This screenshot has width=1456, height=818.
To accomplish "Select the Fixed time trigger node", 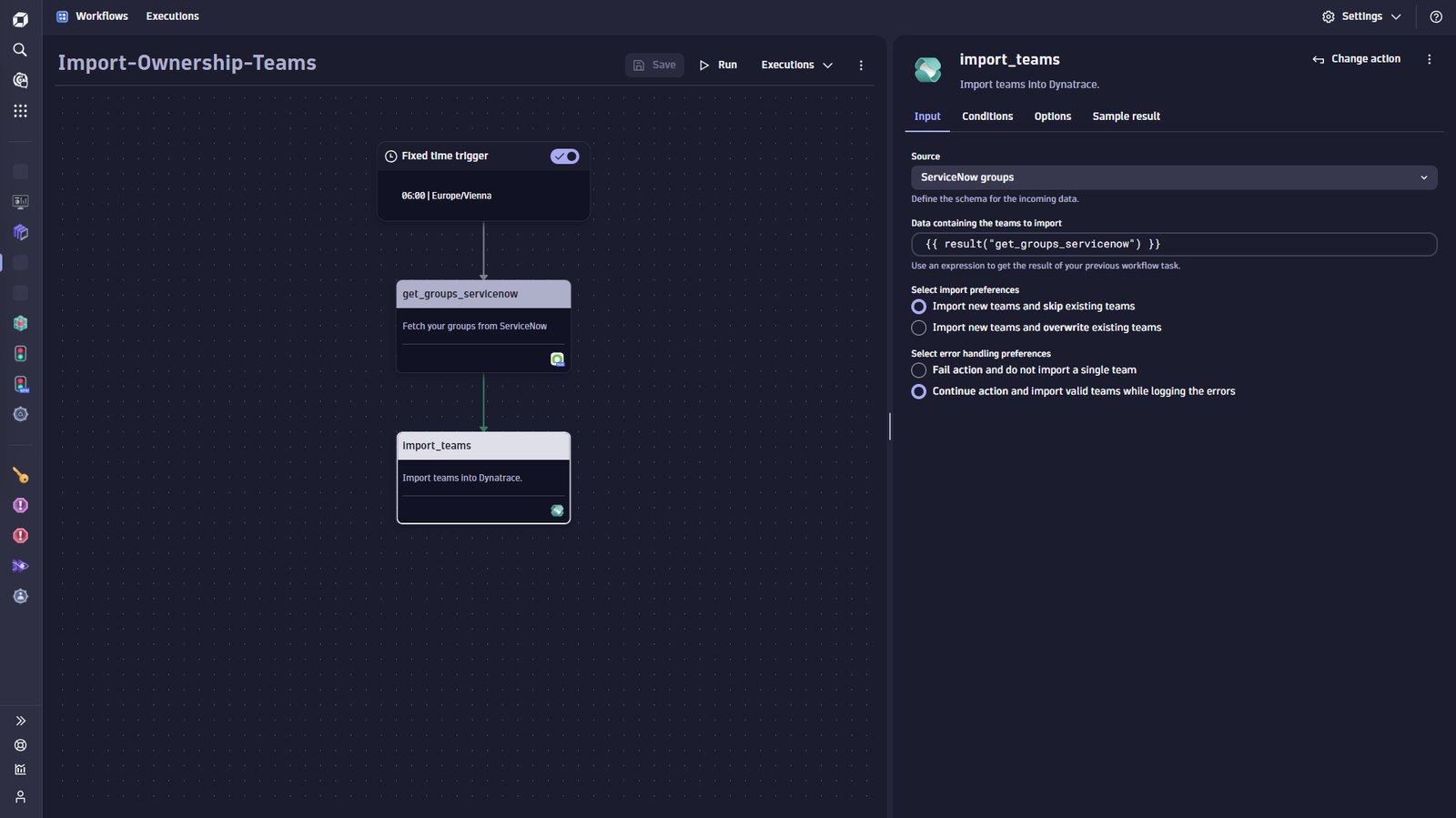I will pyautogui.click(x=483, y=181).
